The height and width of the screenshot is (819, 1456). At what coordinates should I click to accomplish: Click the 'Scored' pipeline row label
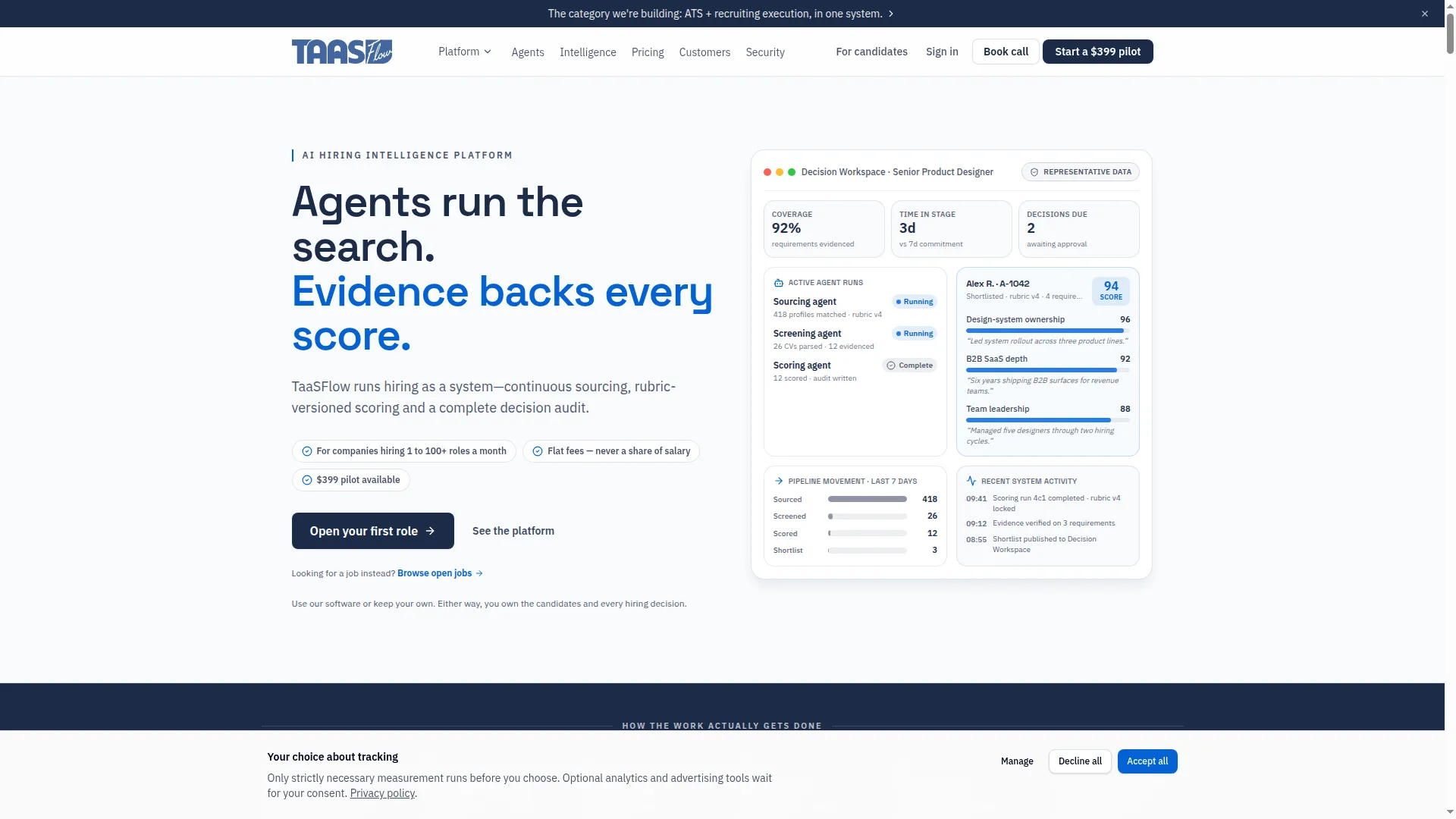(x=786, y=534)
